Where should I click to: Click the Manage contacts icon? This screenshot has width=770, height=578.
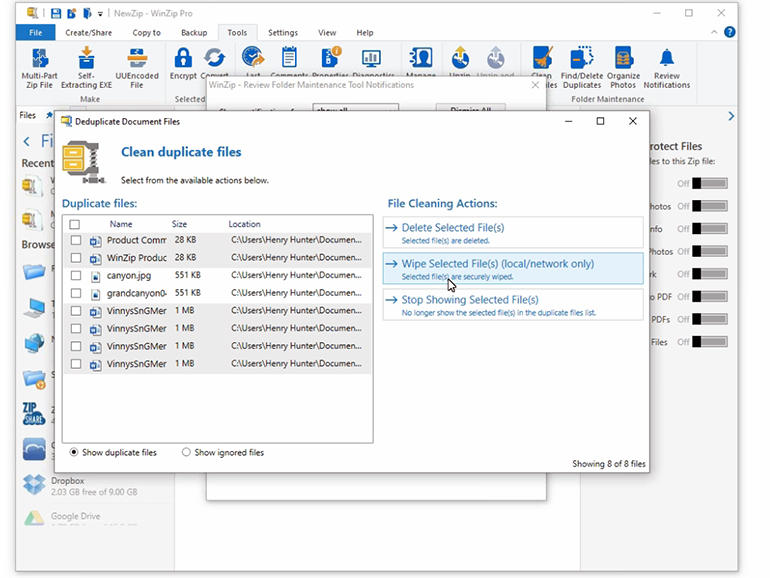[x=421, y=58]
